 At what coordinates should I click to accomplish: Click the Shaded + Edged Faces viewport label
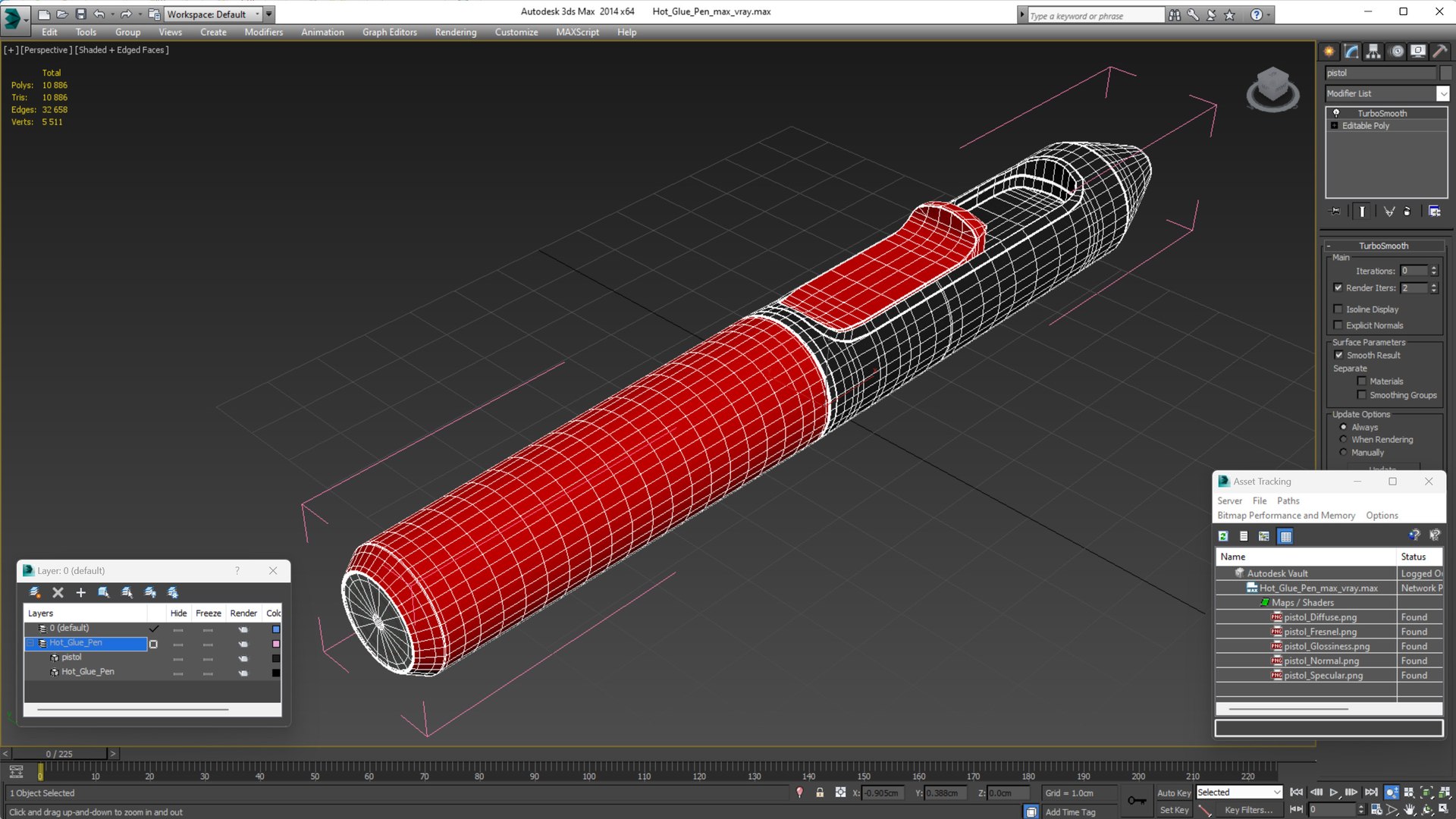tap(121, 50)
